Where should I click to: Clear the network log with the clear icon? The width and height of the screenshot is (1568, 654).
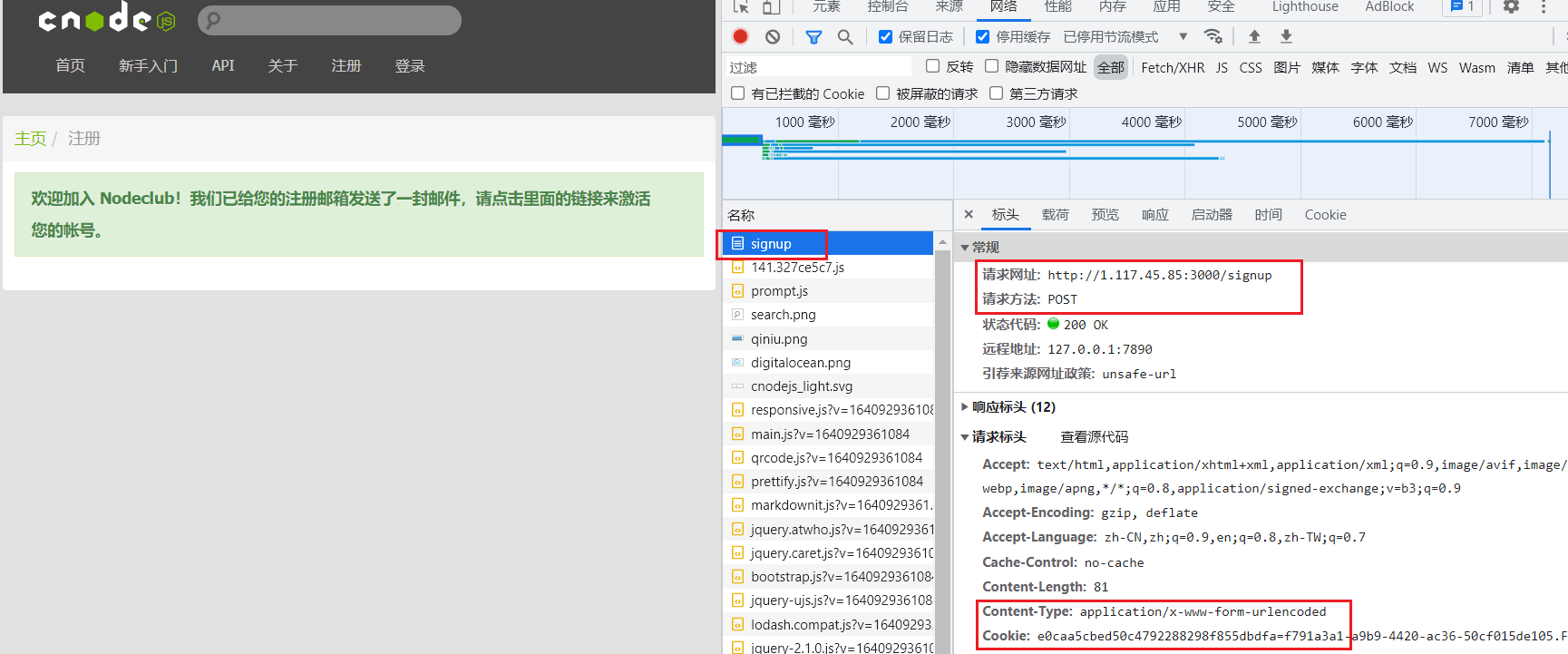(773, 36)
